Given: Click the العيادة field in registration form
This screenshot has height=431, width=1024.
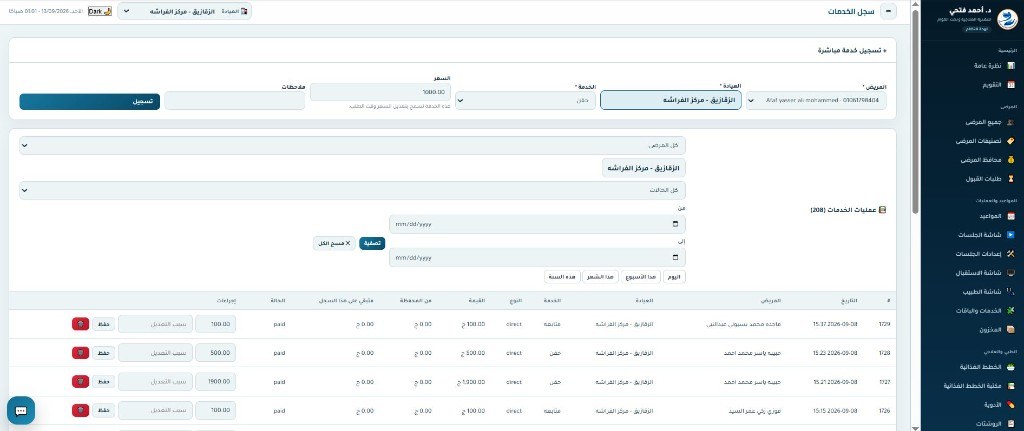Looking at the screenshot, I should point(671,100).
